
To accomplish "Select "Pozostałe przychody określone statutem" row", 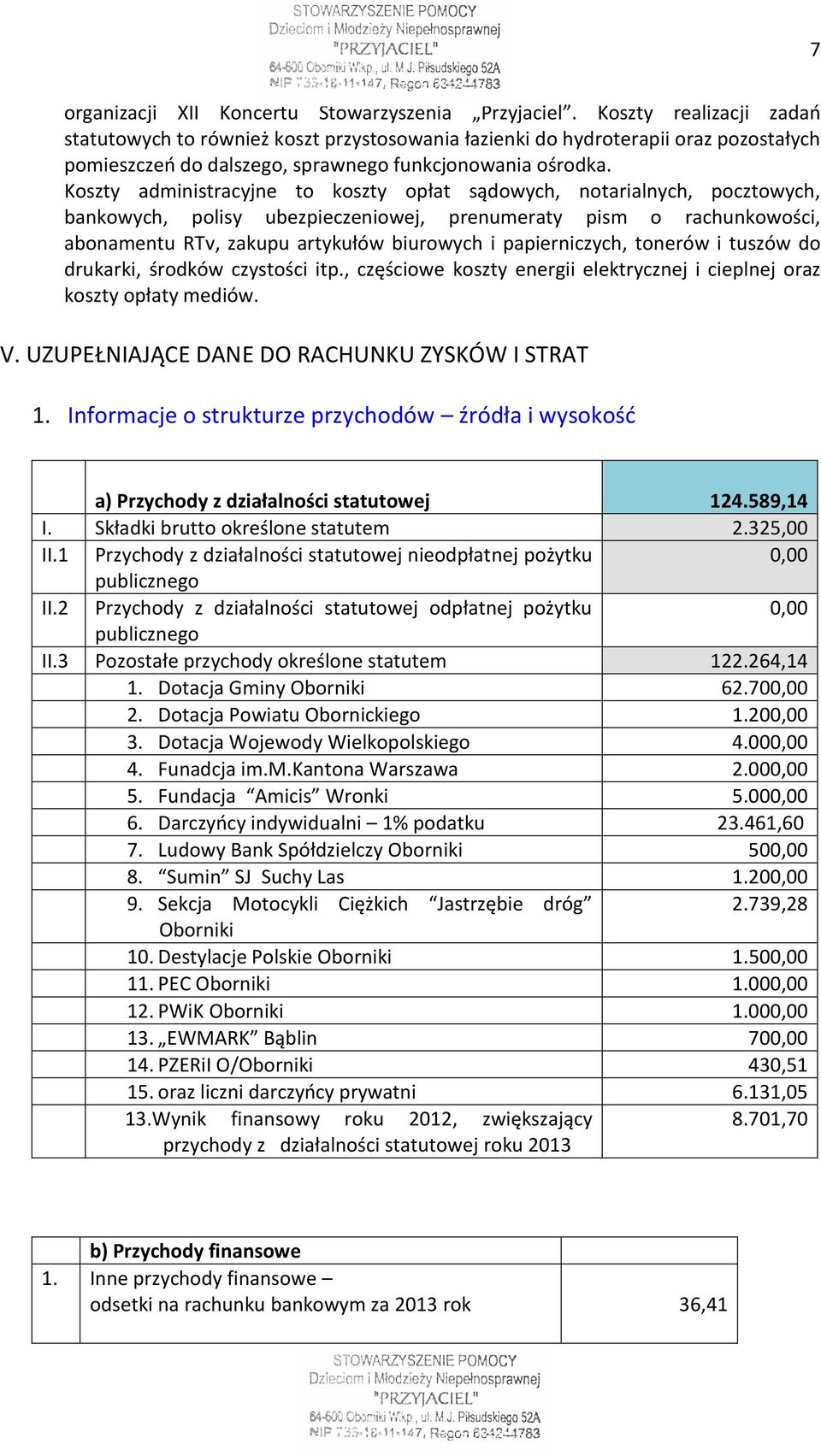I will (270, 661).
